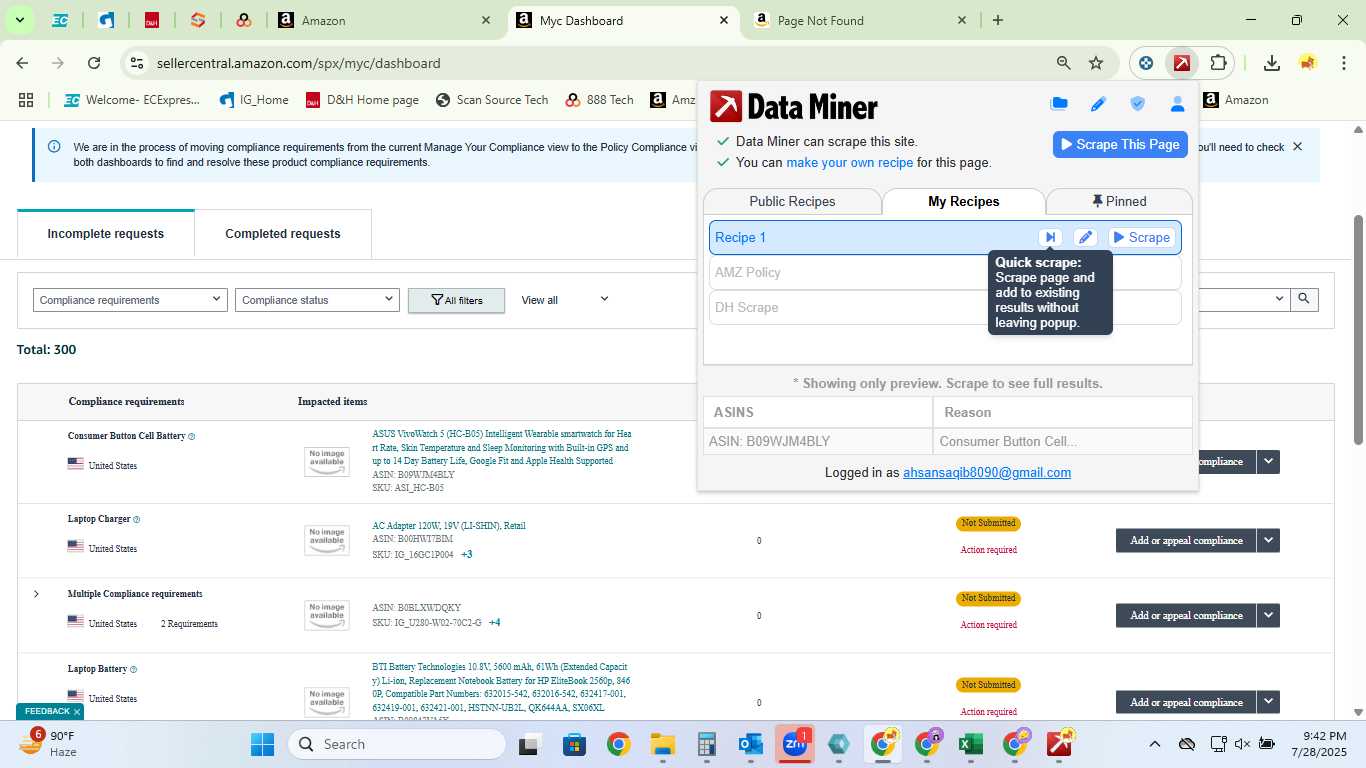This screenshot has height=768, width=1366.
Task: Open the bookmarks apps grid icon
Action: pyautogui.click(x=26, y=100)
